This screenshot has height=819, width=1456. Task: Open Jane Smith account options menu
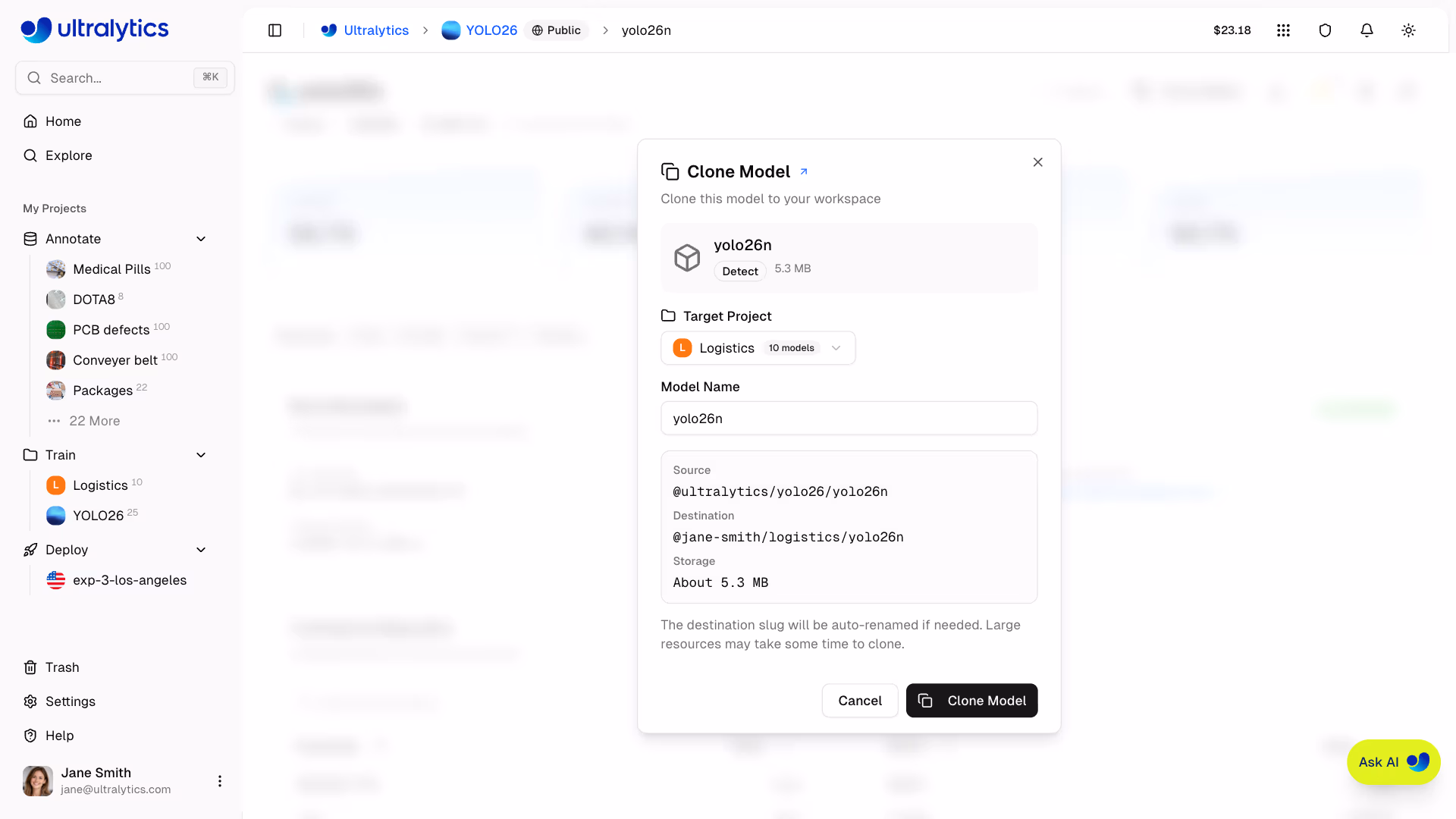[220, 781]
